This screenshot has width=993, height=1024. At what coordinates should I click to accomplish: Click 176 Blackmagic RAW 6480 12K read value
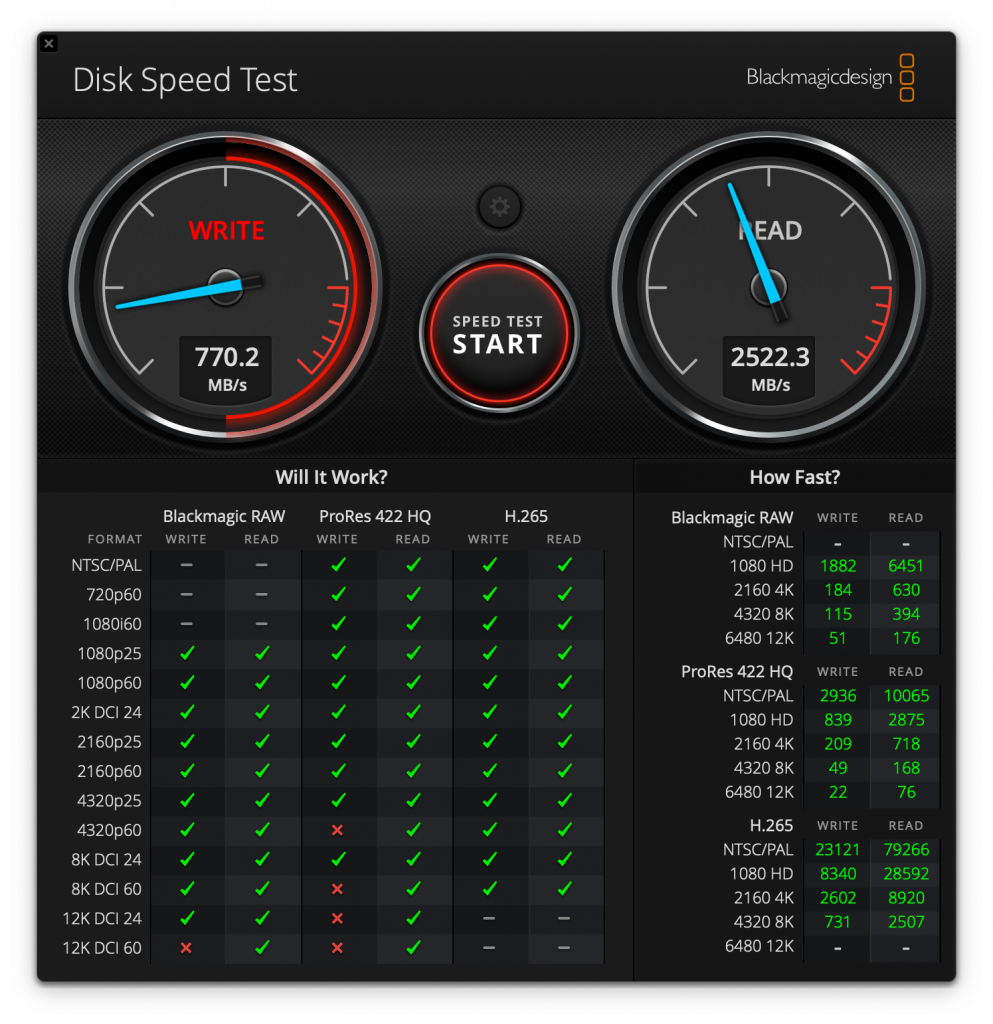(x=906, y=638)
